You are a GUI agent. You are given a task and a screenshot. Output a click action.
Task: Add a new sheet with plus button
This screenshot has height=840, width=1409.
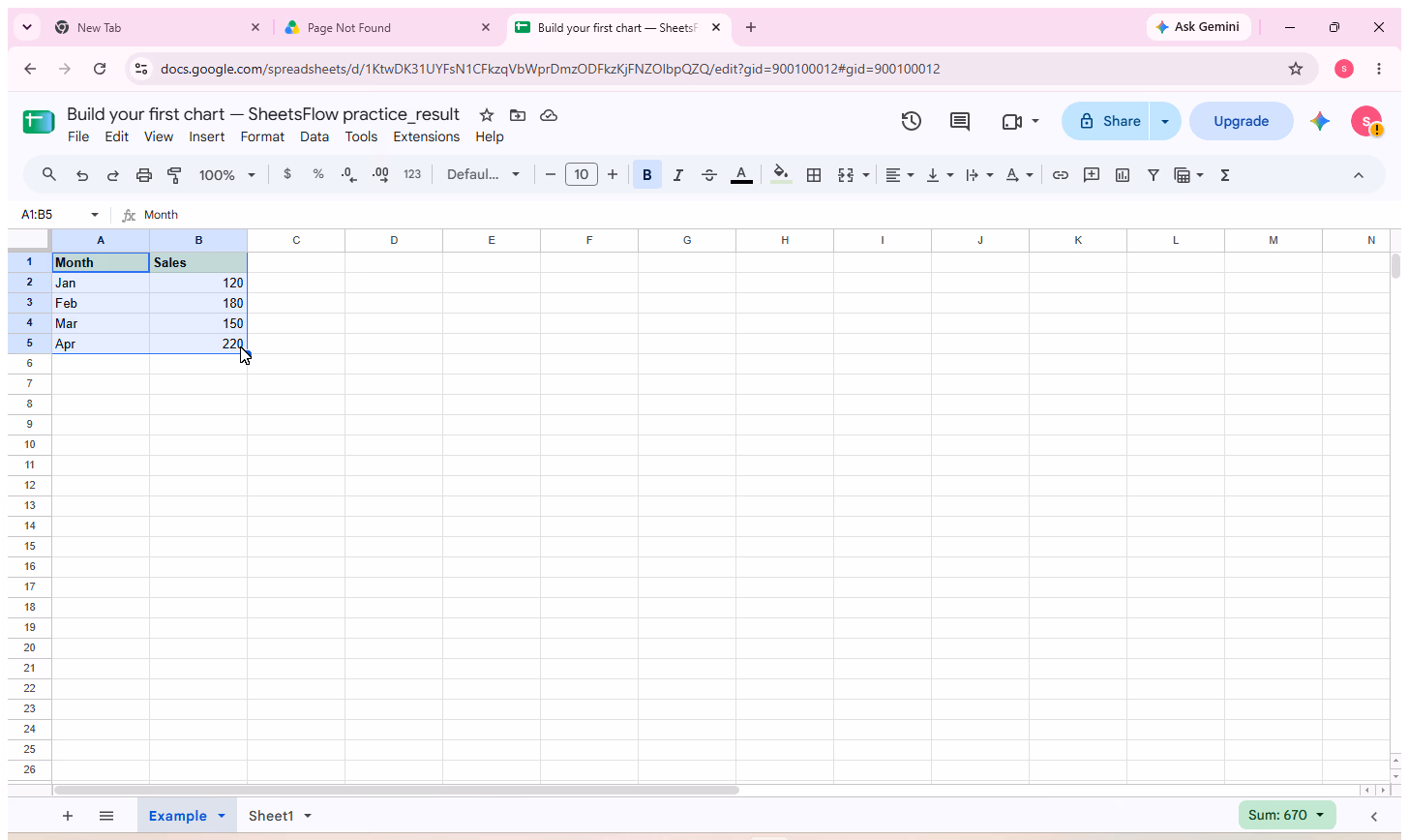[x=68, y=816]
